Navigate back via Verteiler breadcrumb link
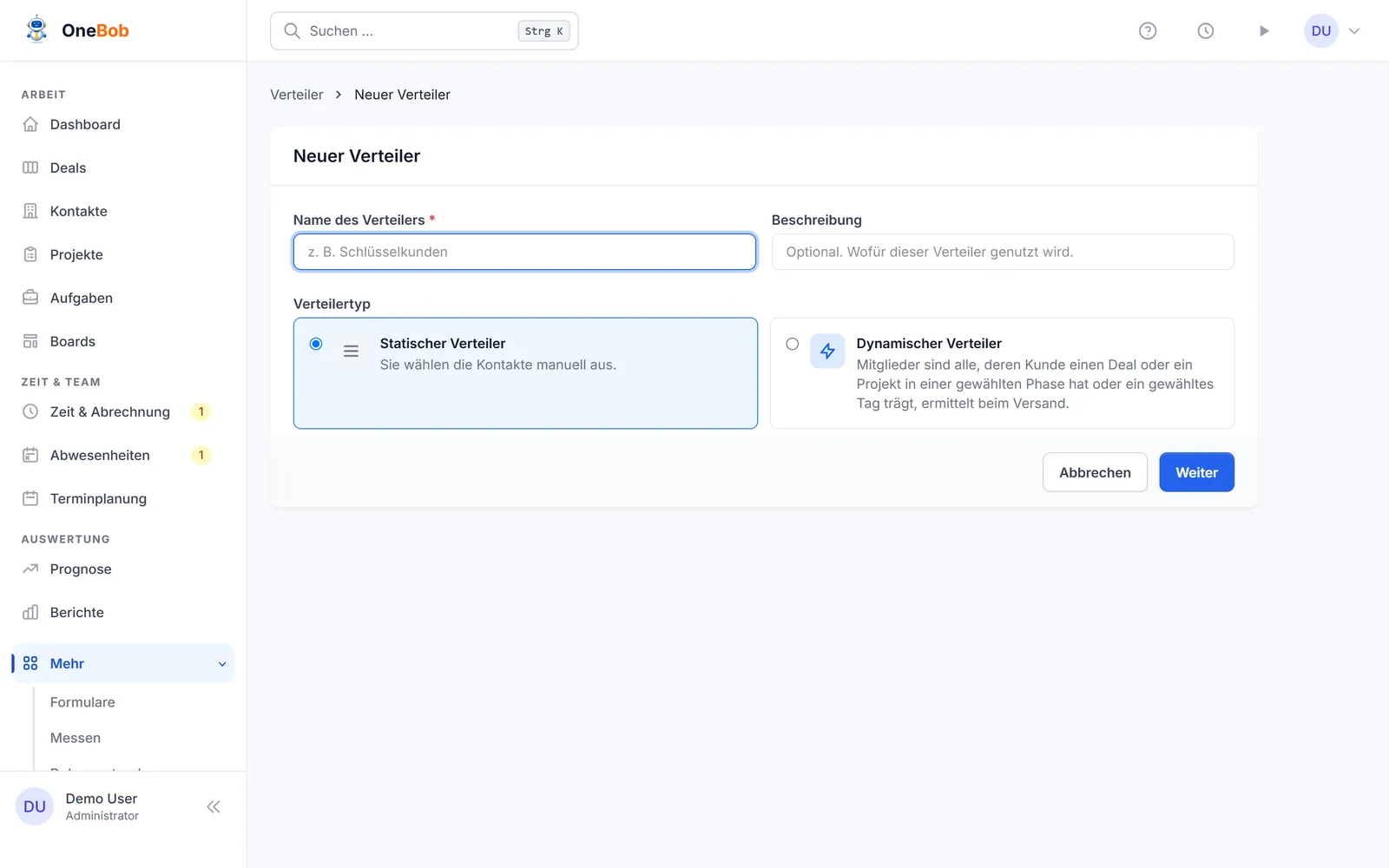The height and width of the screenshot is (868, 1389). pyautogui.click(x=297, y=95)
